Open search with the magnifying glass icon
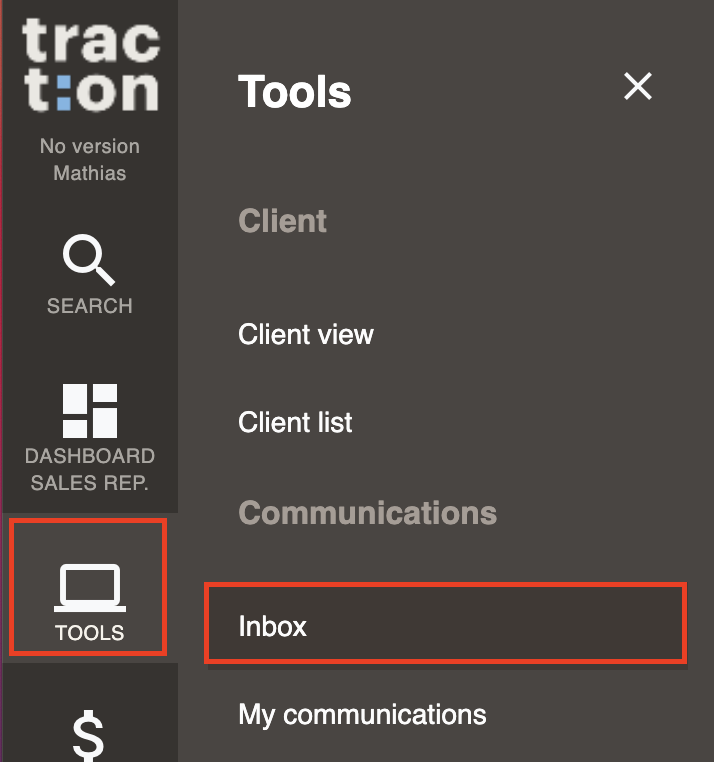 (89, 260)
